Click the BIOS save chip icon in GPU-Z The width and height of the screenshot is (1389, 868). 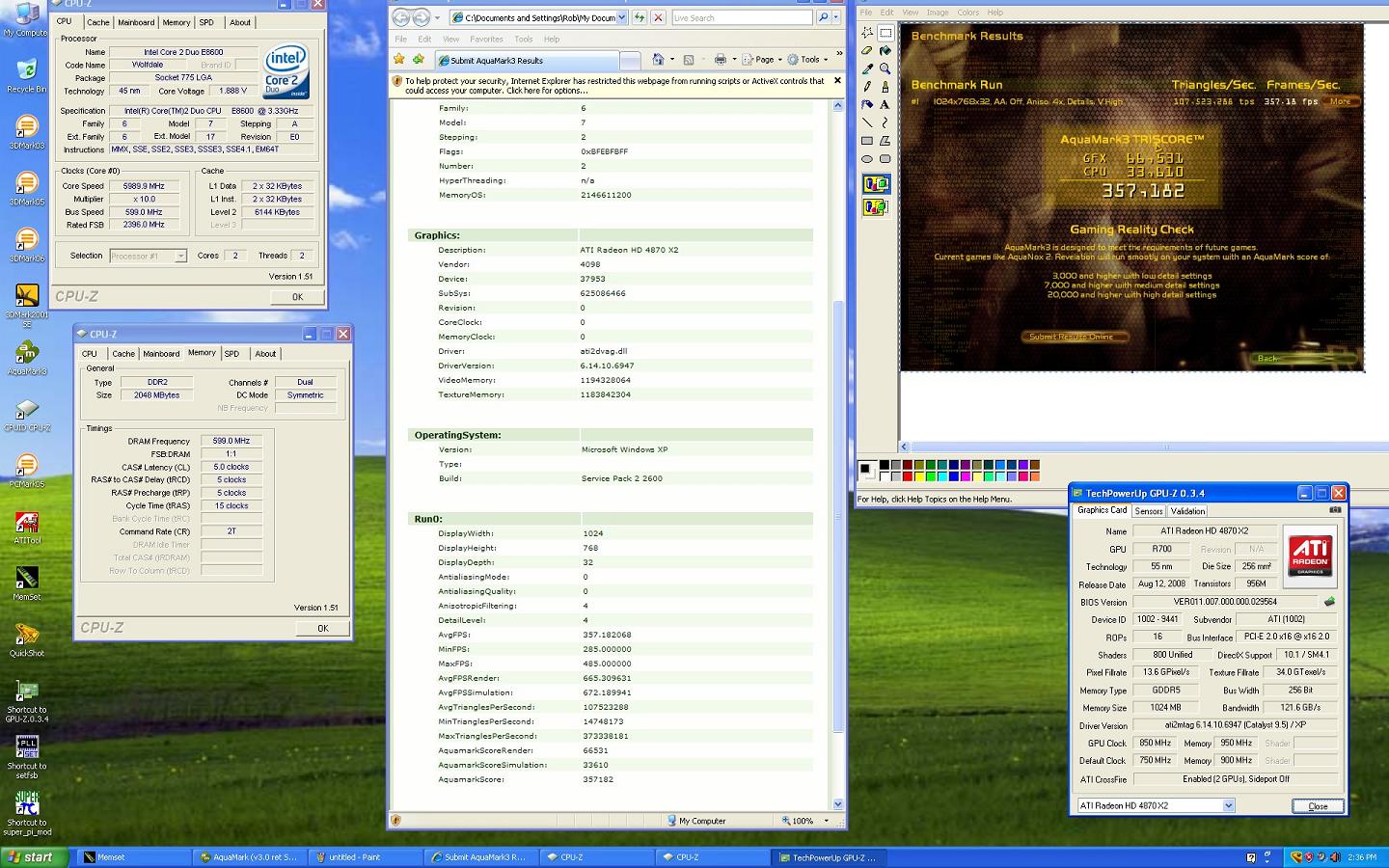(x=1329, y=602)
